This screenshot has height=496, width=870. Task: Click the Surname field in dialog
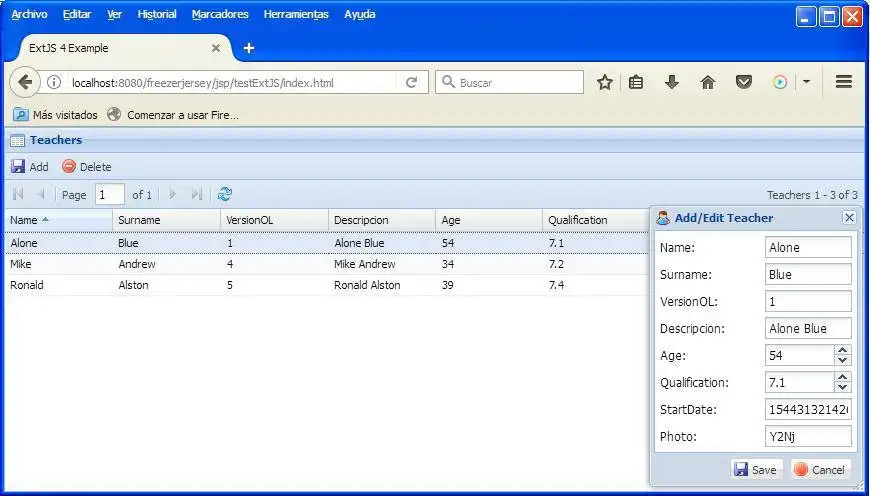808,274
